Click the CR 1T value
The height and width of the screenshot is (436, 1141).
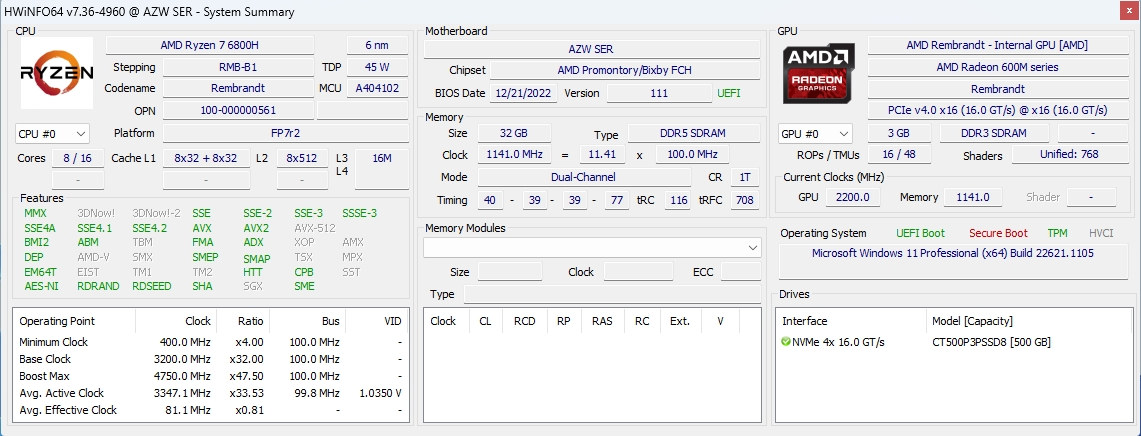coord(744,177)
